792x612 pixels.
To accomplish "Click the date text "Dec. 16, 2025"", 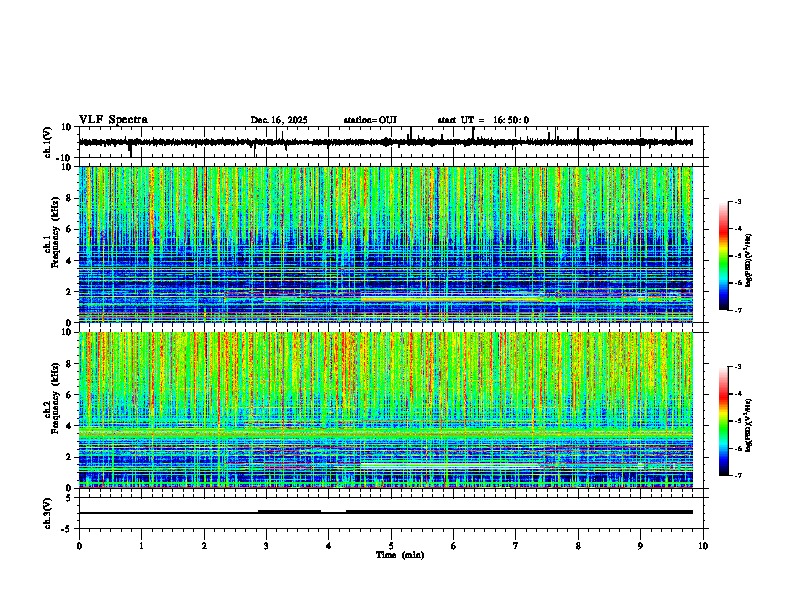I will (279, 120).
